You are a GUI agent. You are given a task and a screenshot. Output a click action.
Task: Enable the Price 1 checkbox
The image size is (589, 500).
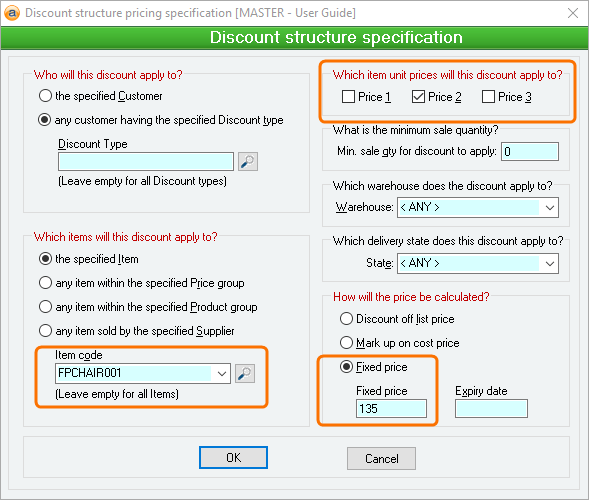pos(348,97)
